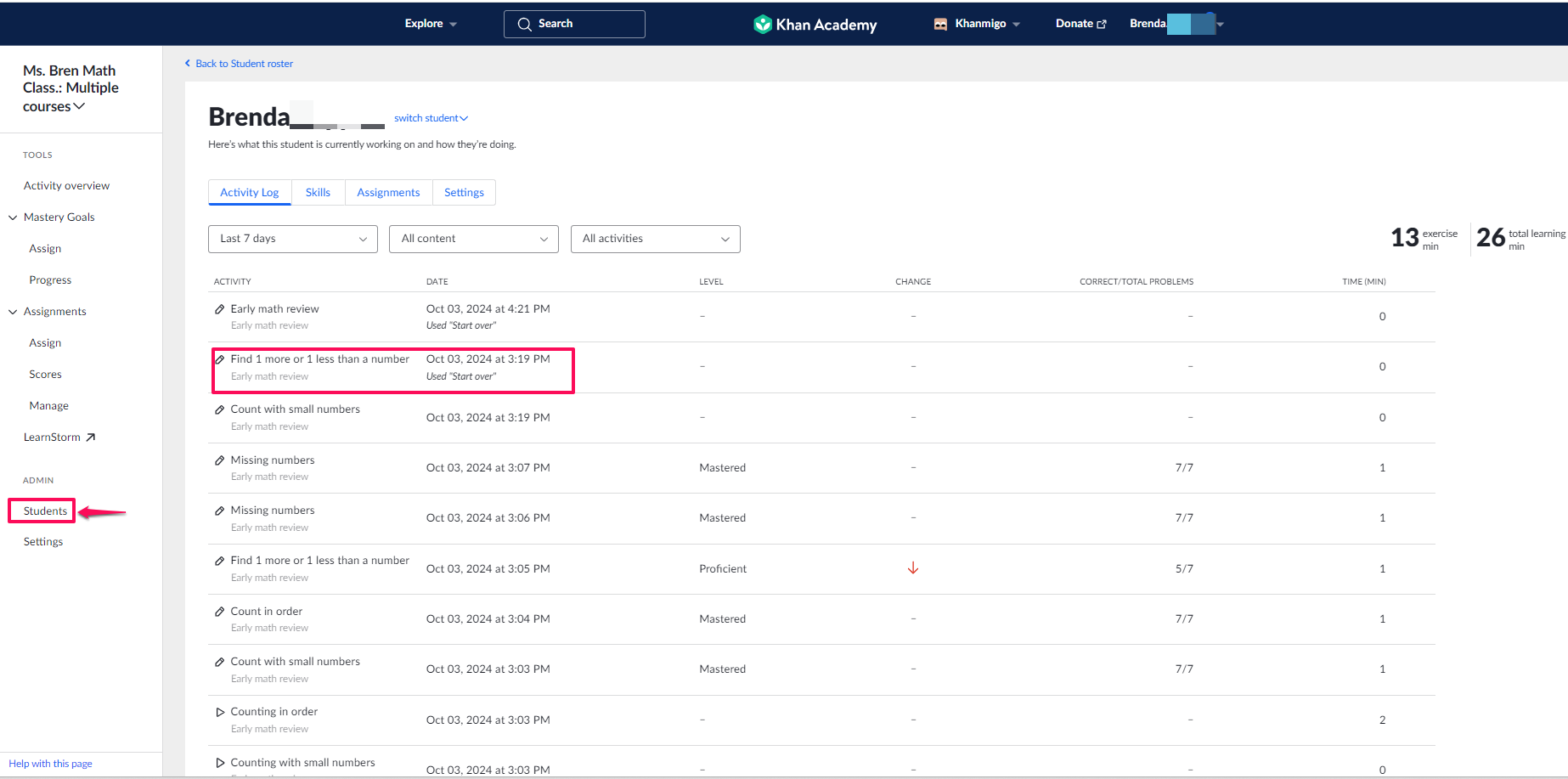Open Activity overview in sidebar

(66, 186)
